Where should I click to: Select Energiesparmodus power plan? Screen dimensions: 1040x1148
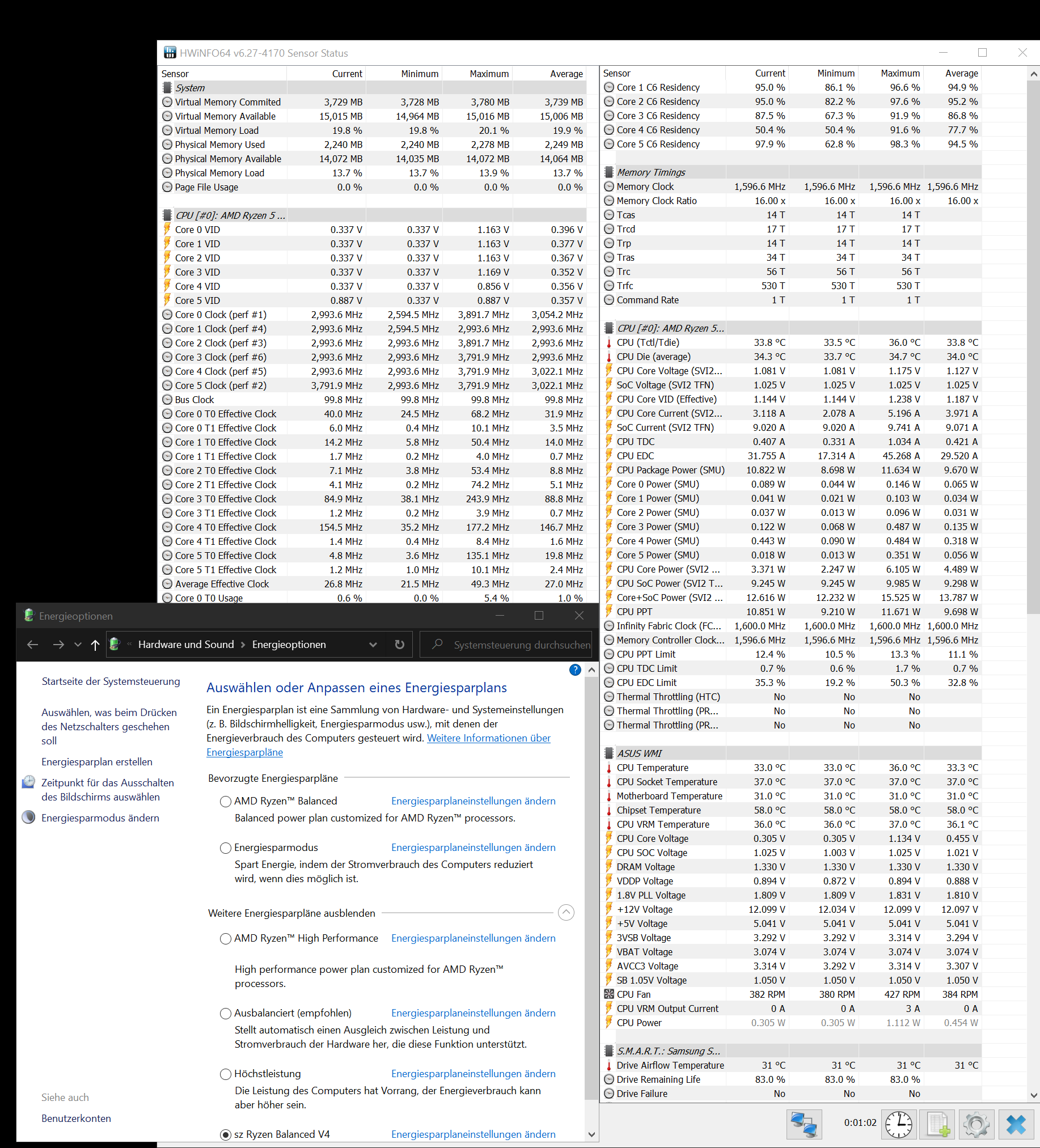pyautogui.click(x=226, y=848)
